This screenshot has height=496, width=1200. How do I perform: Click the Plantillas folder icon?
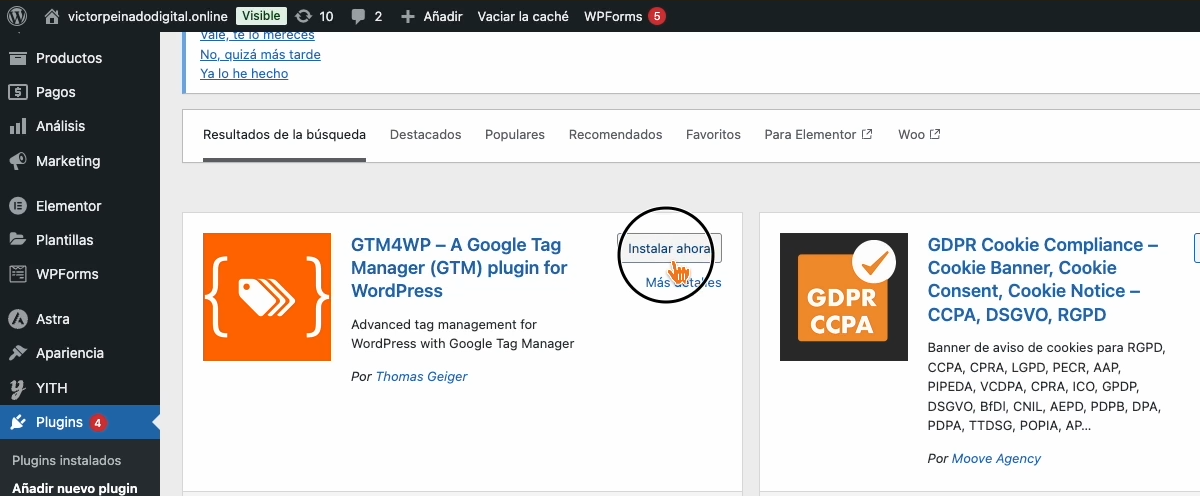(x=17, y=240)
